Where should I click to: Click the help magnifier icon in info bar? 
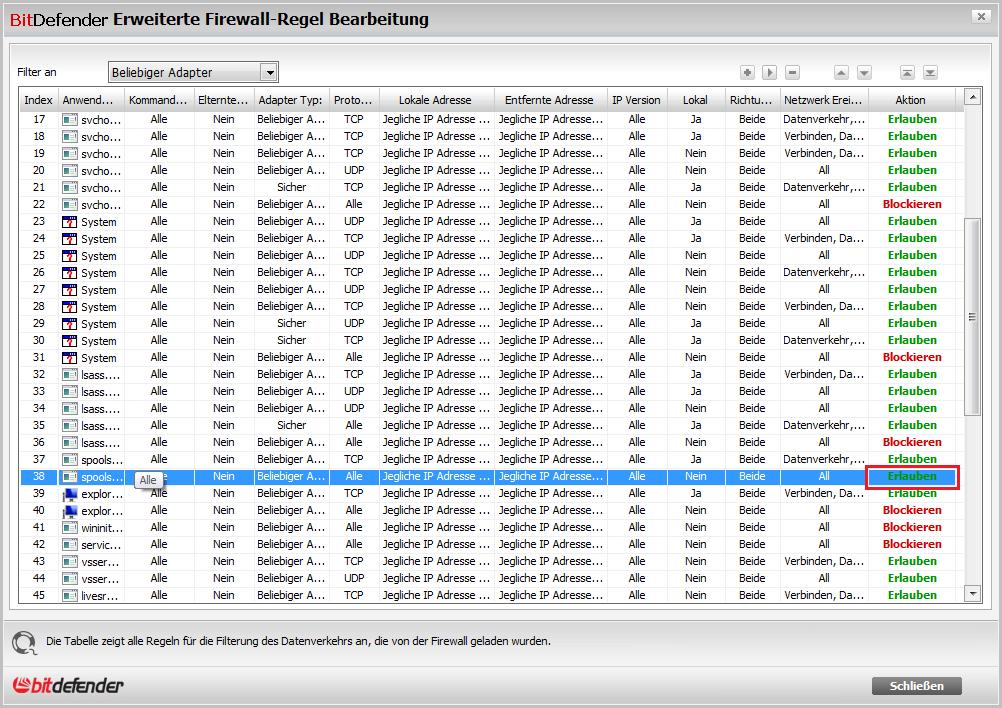pyautogui.click(x=24, y=642)
